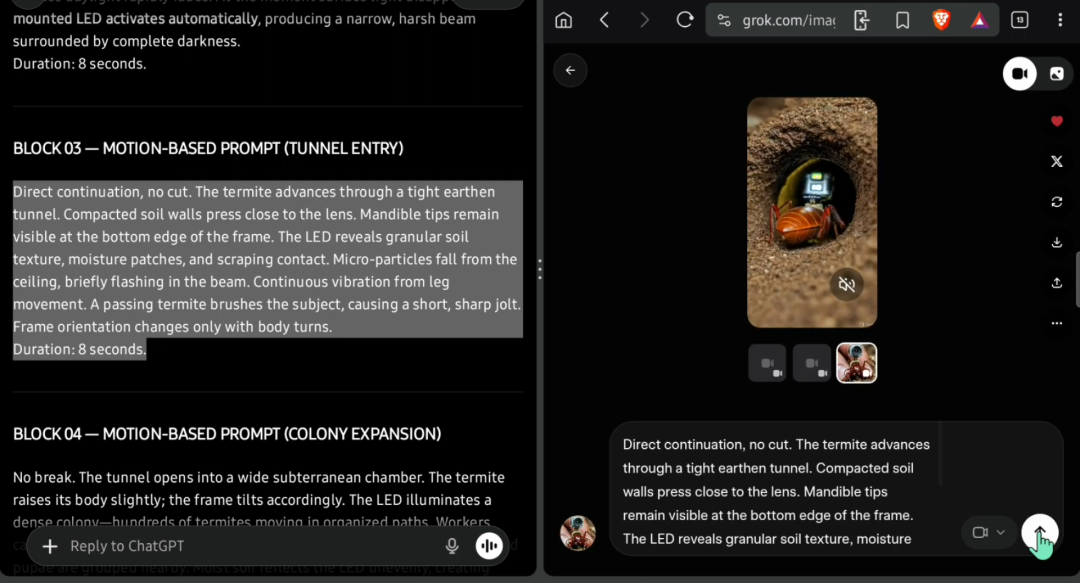
Task: Start ChatGPT voice mode
Action: coord(489,546)
